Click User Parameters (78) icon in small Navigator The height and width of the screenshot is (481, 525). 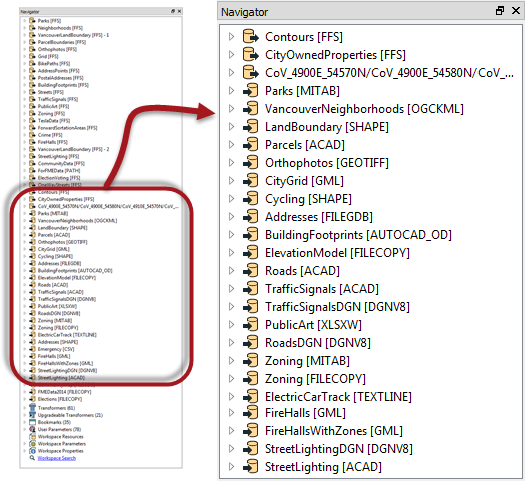(32, 429)
